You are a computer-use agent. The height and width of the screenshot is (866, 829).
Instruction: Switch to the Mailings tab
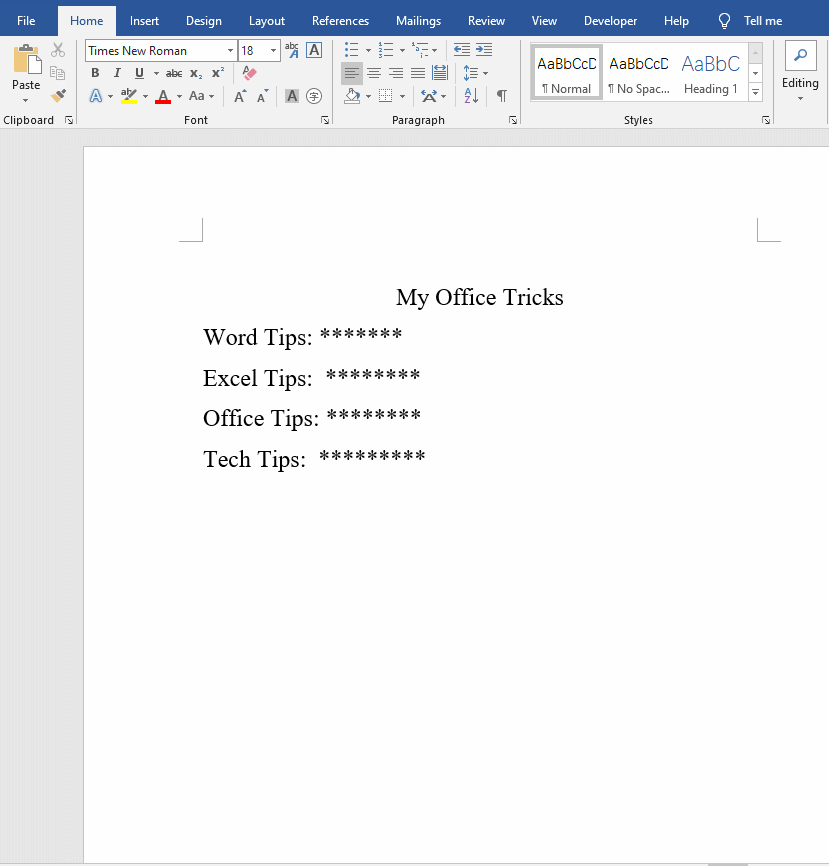point(418,21)
